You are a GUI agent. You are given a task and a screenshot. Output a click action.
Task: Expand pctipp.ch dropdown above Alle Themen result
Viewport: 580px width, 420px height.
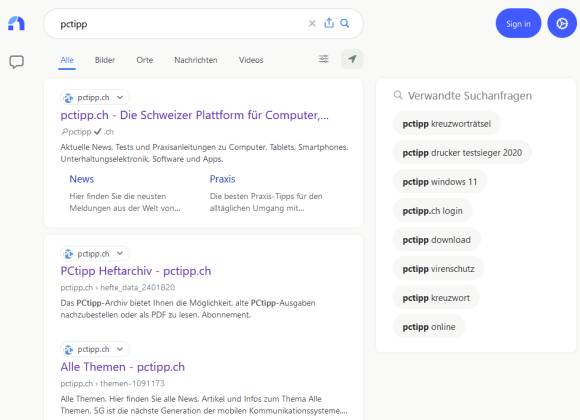pos(119,349)
